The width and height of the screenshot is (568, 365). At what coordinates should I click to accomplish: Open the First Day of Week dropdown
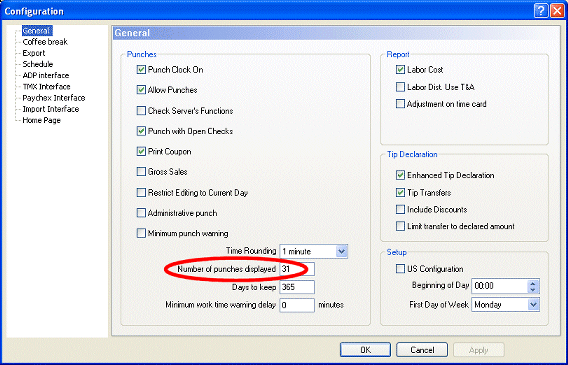[x=533, y=305]
